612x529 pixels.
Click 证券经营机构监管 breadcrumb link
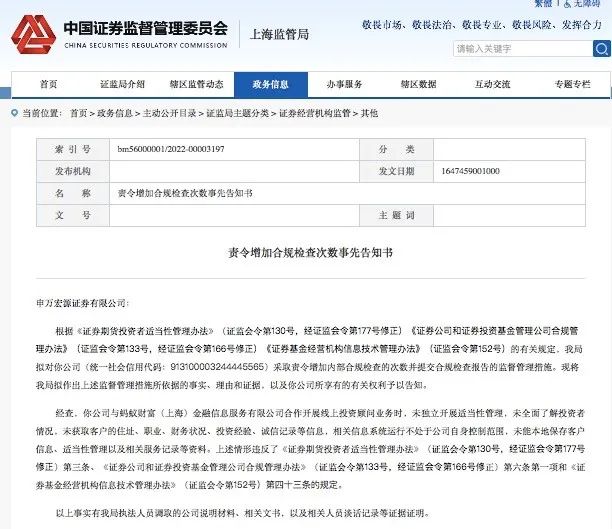pos(315,113)
